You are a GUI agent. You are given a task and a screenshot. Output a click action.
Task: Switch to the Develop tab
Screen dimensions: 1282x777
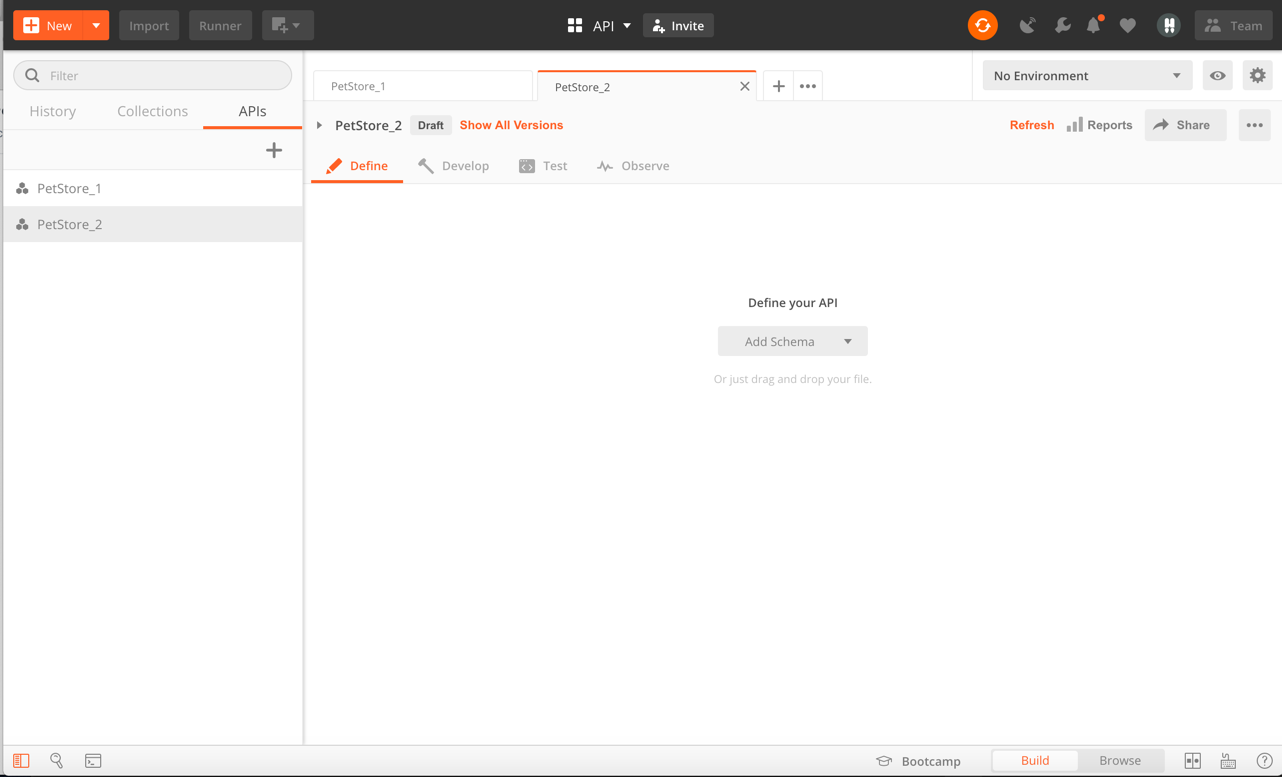click(454, 166)
